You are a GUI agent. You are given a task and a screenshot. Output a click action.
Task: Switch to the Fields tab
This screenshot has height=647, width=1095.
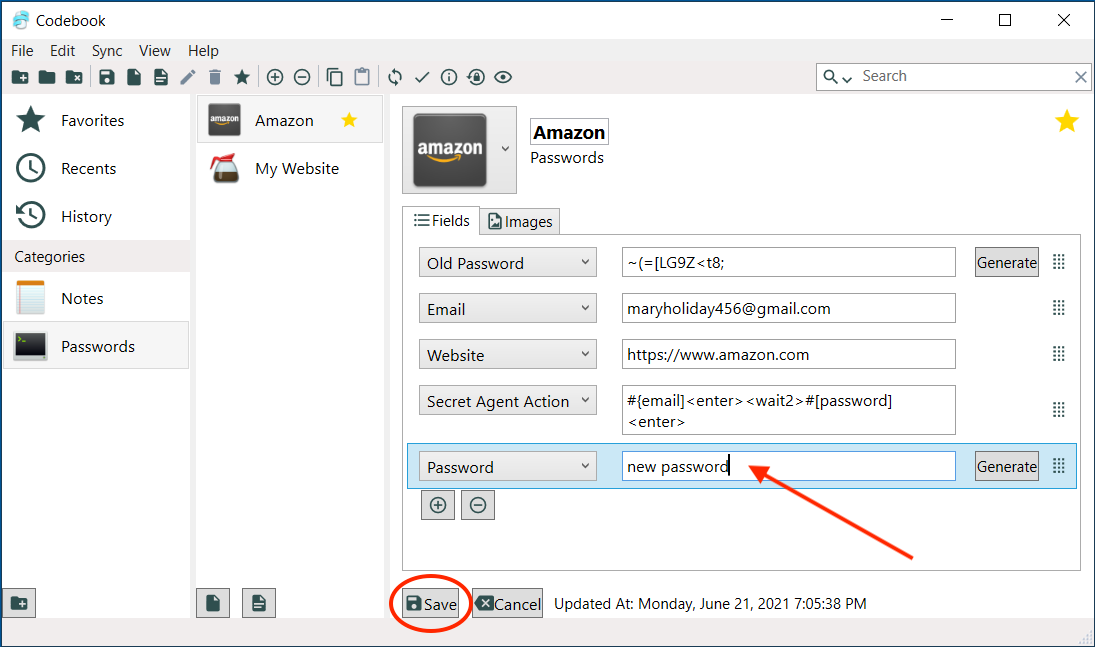(441, 221)
